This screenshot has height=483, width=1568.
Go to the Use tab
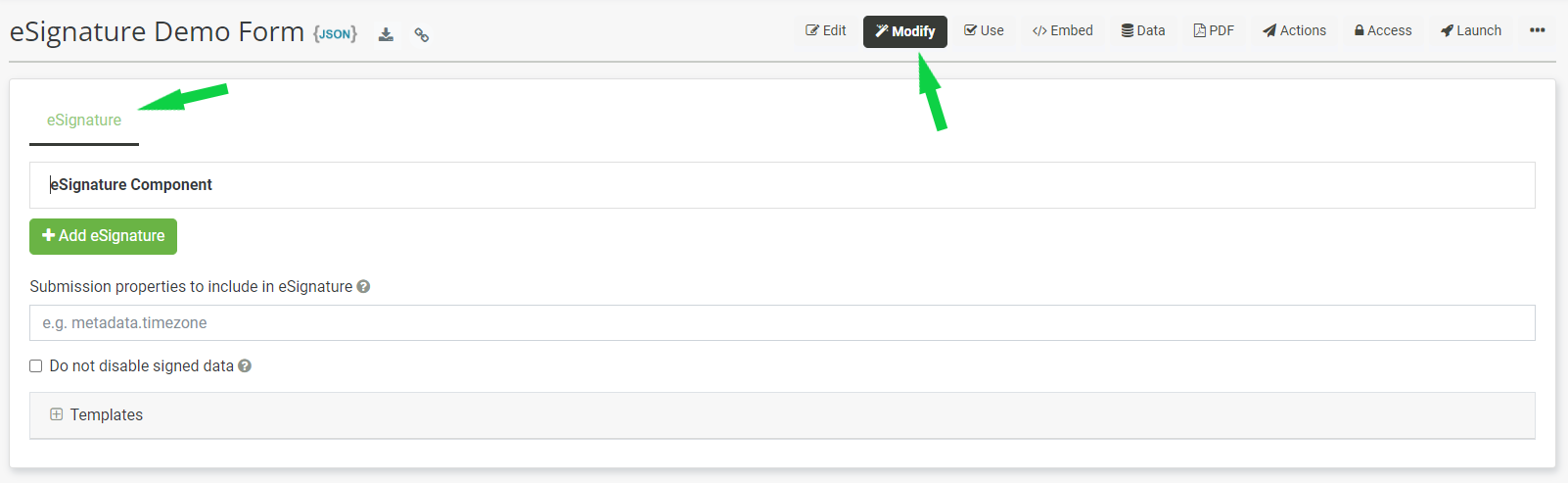pos(984,30)
